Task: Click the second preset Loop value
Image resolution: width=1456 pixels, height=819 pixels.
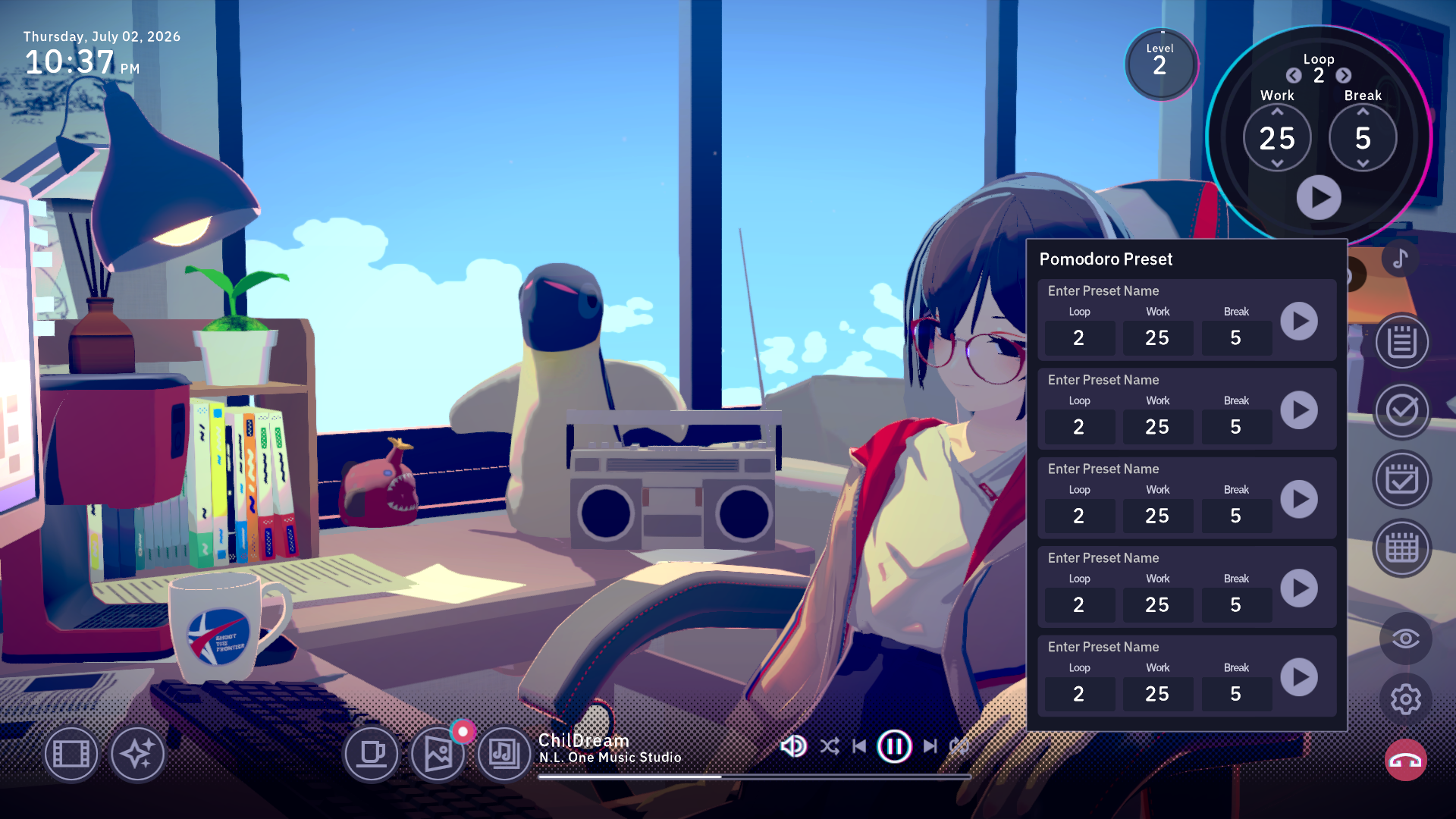Action: point(1079,427)
